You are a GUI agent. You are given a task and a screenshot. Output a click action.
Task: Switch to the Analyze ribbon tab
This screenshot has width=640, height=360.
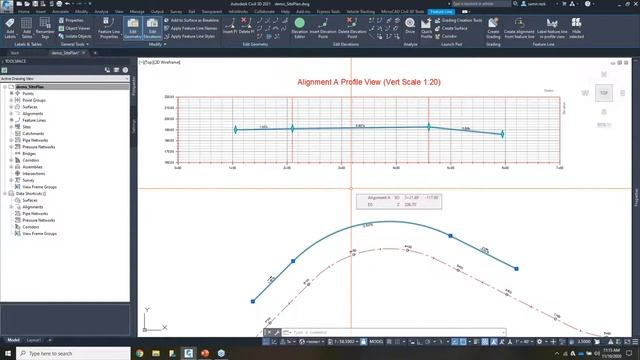pyautogui.click(x=101, y=11)
